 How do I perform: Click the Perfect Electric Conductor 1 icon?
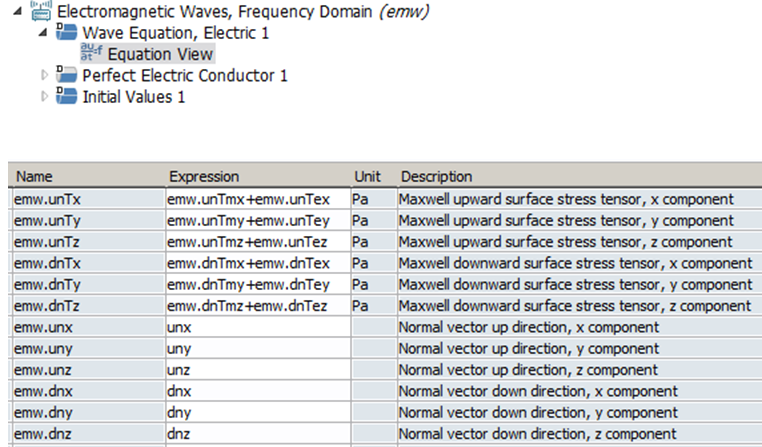click(67, 75)
